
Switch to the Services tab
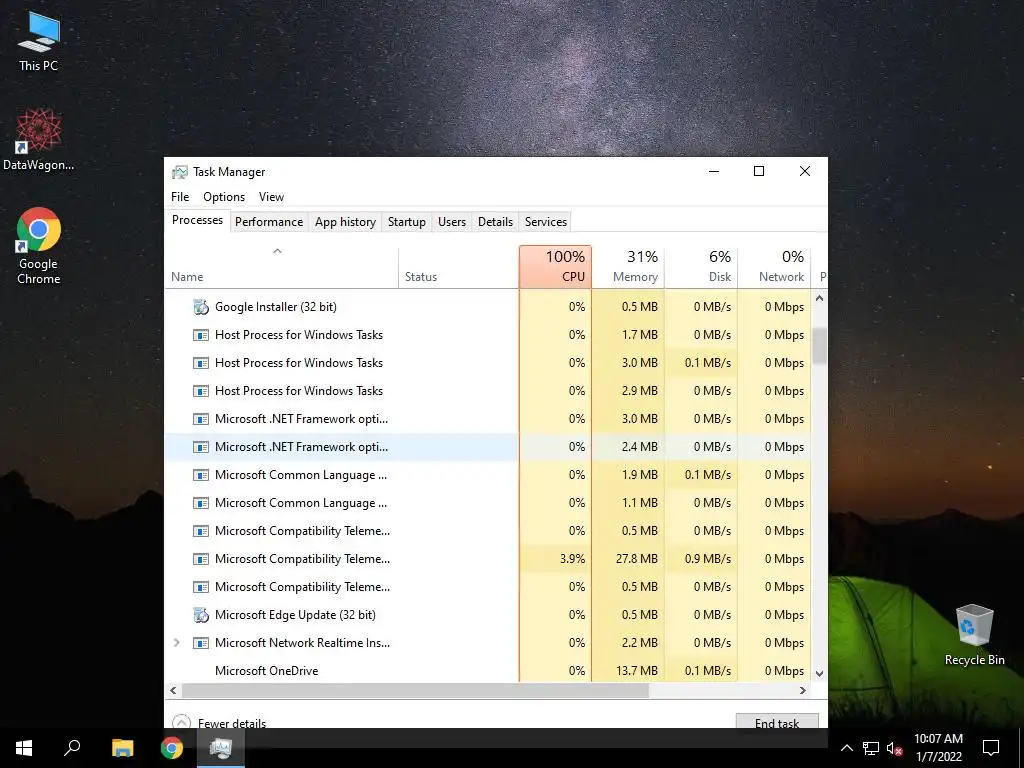coord(546,221)
